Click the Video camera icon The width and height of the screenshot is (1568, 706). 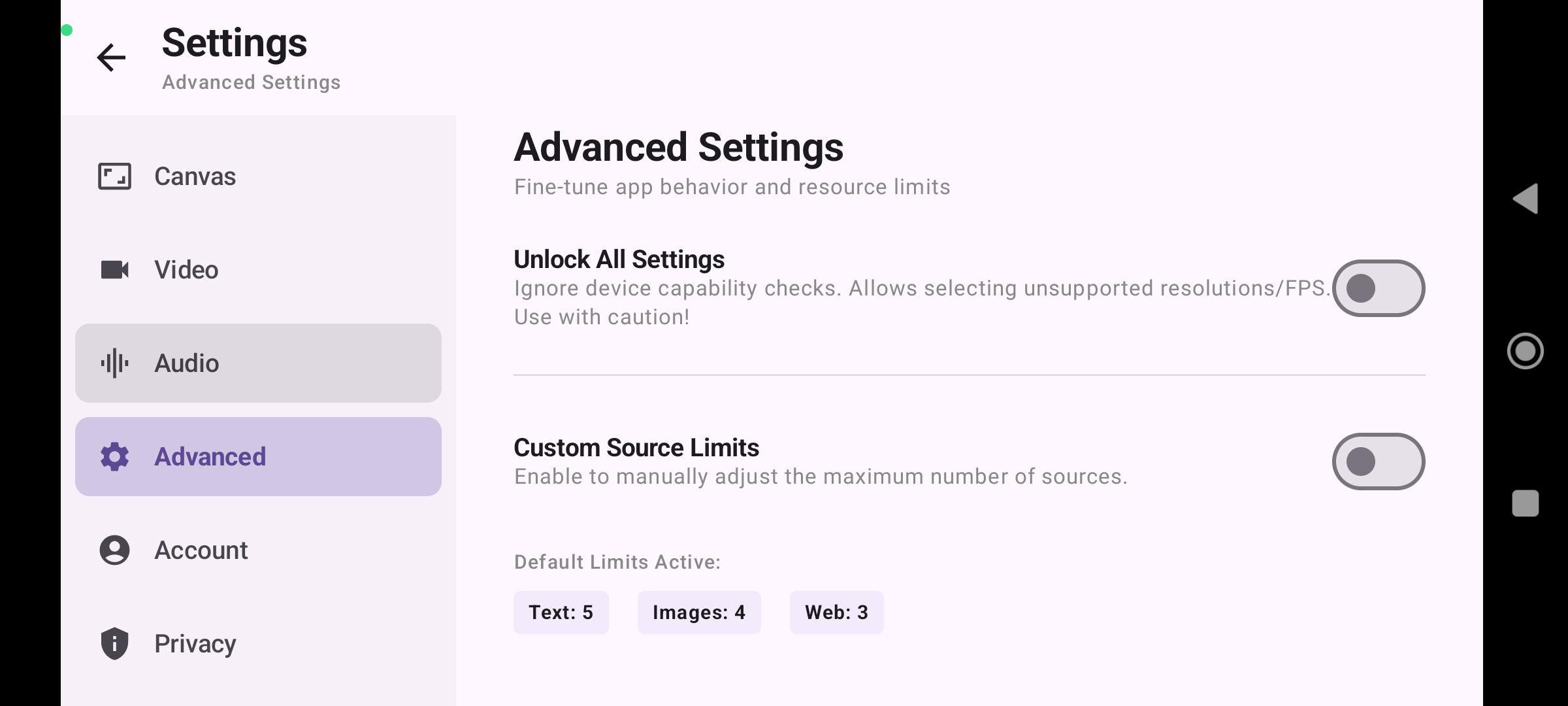(114, 269)
